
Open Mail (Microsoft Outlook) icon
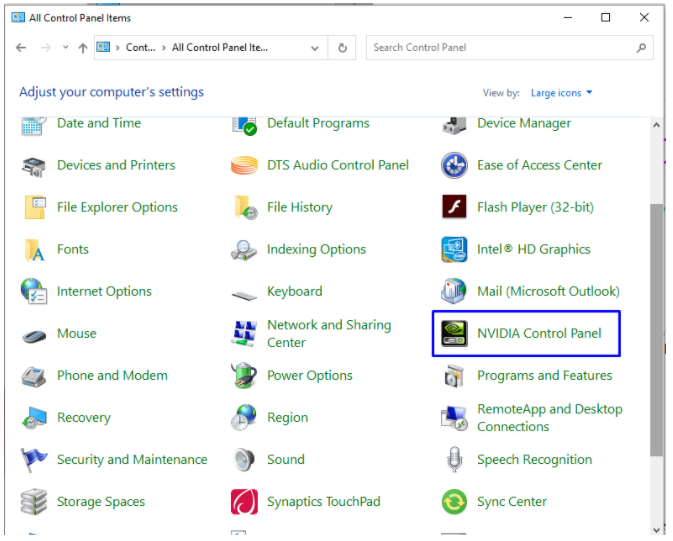coord(454,291)
